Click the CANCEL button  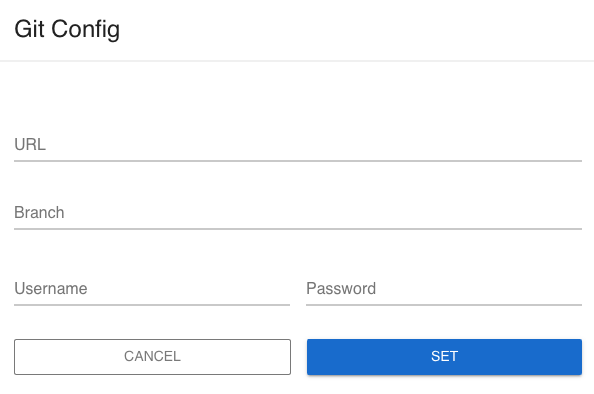tap(152, 357)
